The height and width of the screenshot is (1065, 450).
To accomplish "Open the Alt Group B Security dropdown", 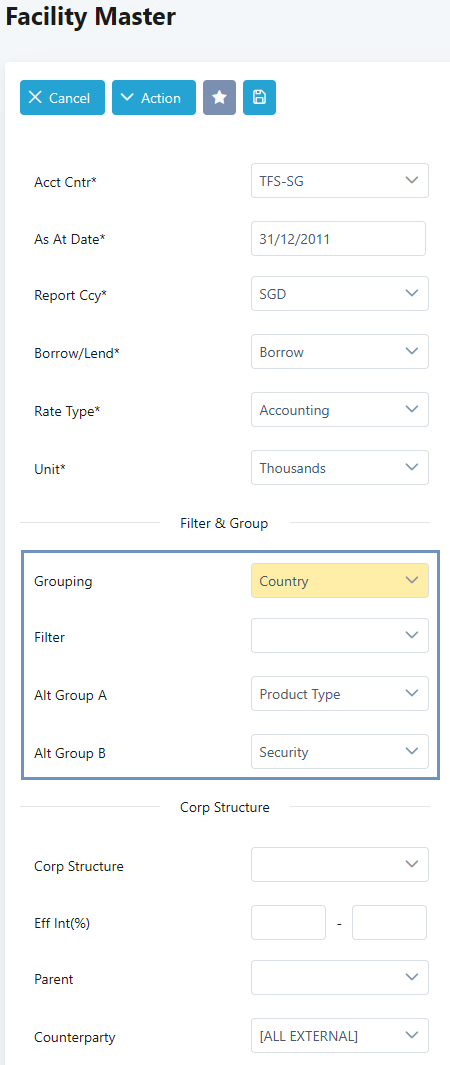I will [x=340, y=752].
